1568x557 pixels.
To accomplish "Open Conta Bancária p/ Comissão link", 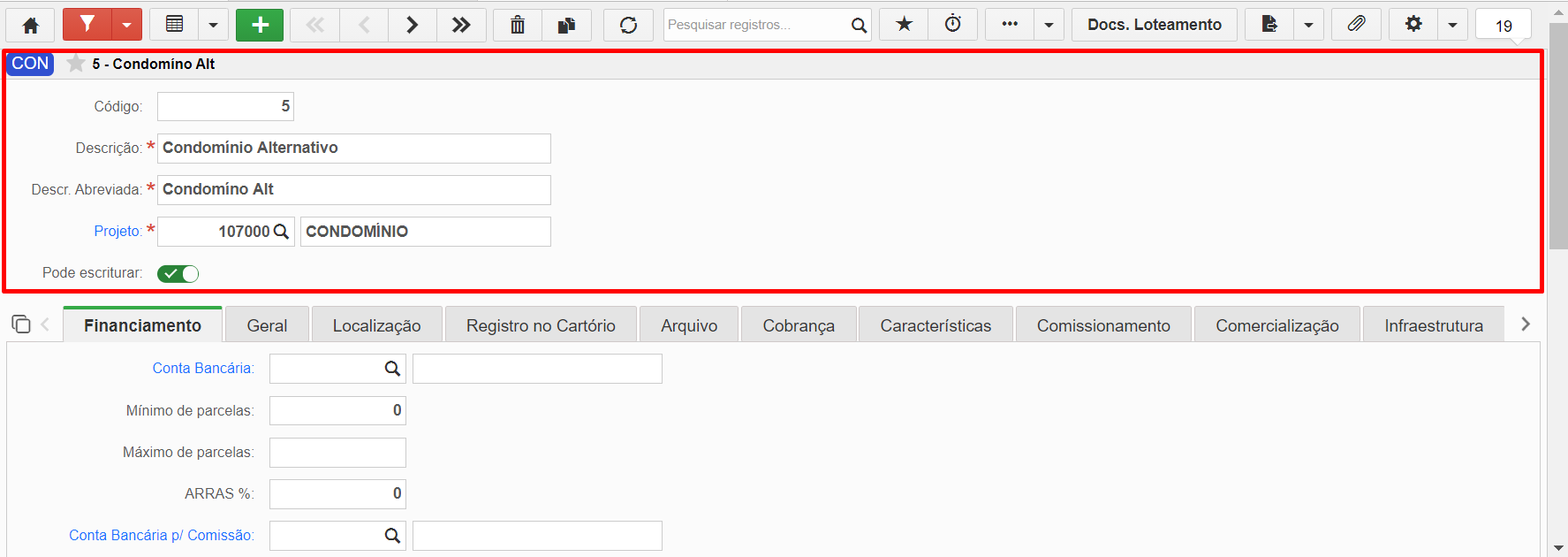I will click(x=162, y=536).
